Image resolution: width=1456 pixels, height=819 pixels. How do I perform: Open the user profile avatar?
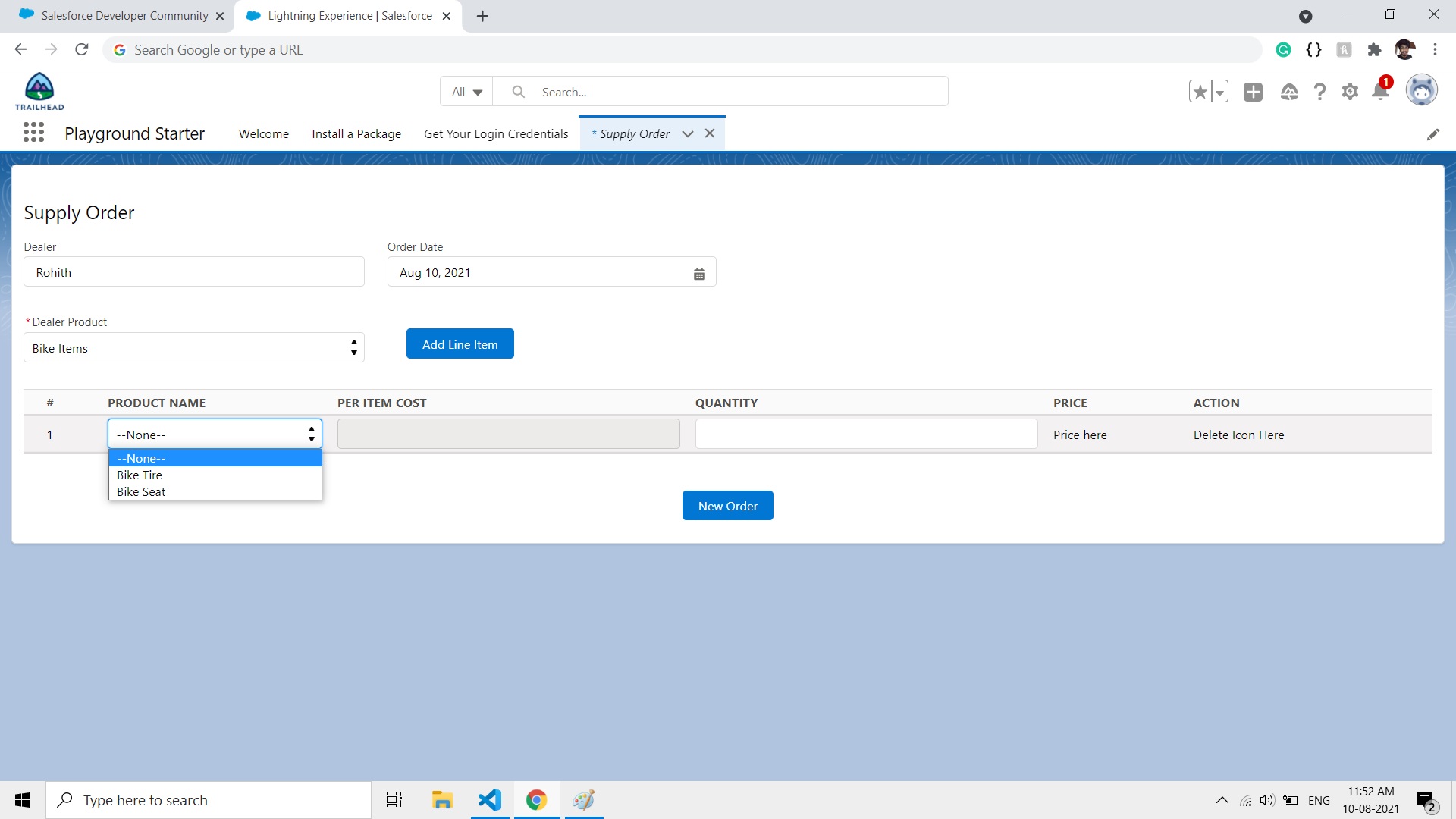[x=1421, y=91]
